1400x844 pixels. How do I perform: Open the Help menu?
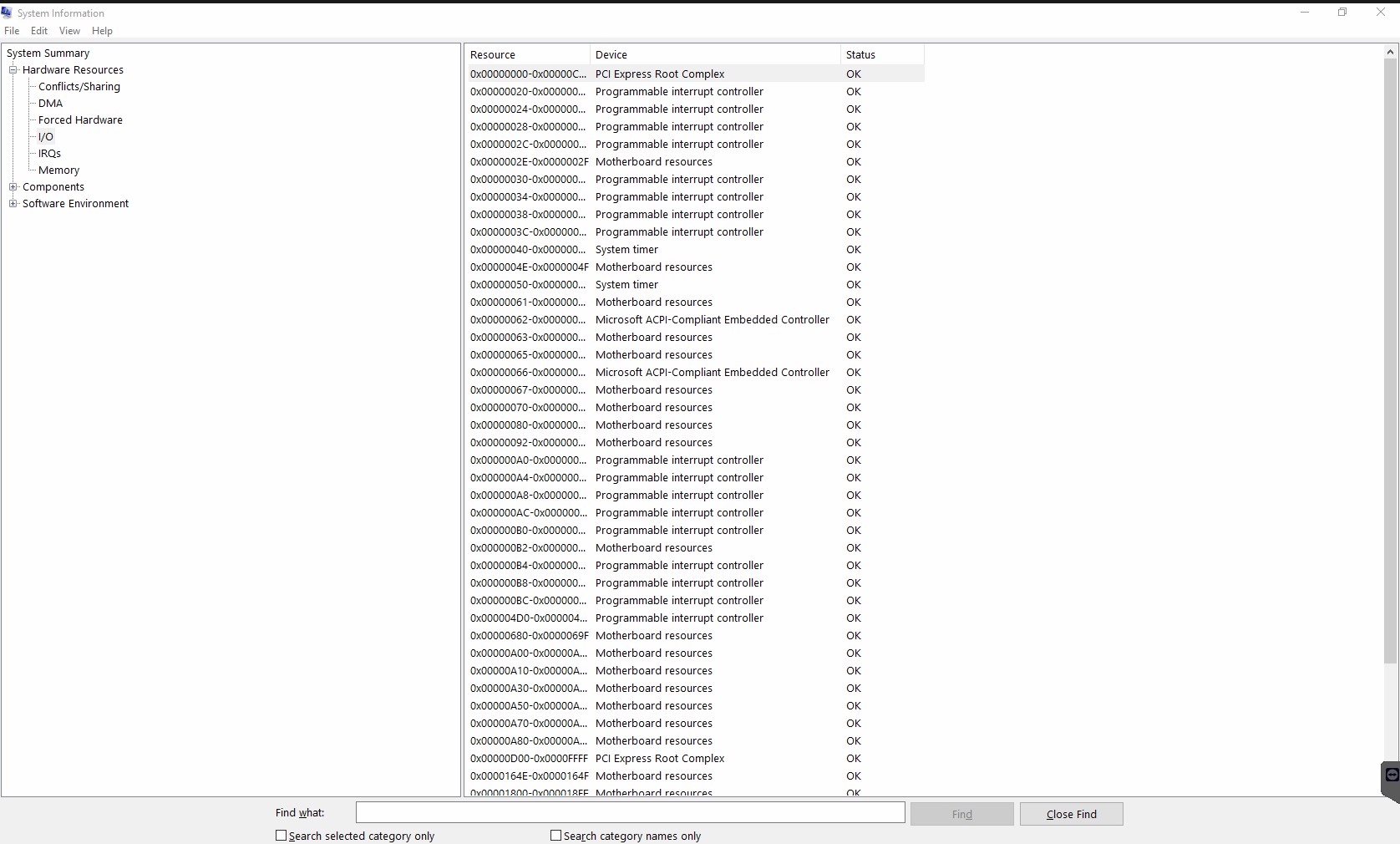pos(102,31)
